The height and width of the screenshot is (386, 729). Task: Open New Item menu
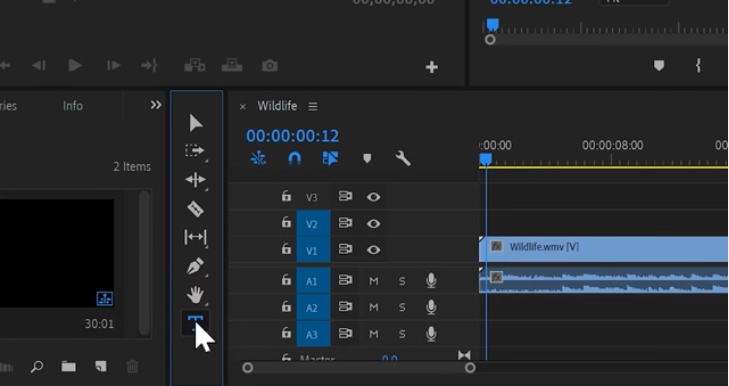coord(100,366)
